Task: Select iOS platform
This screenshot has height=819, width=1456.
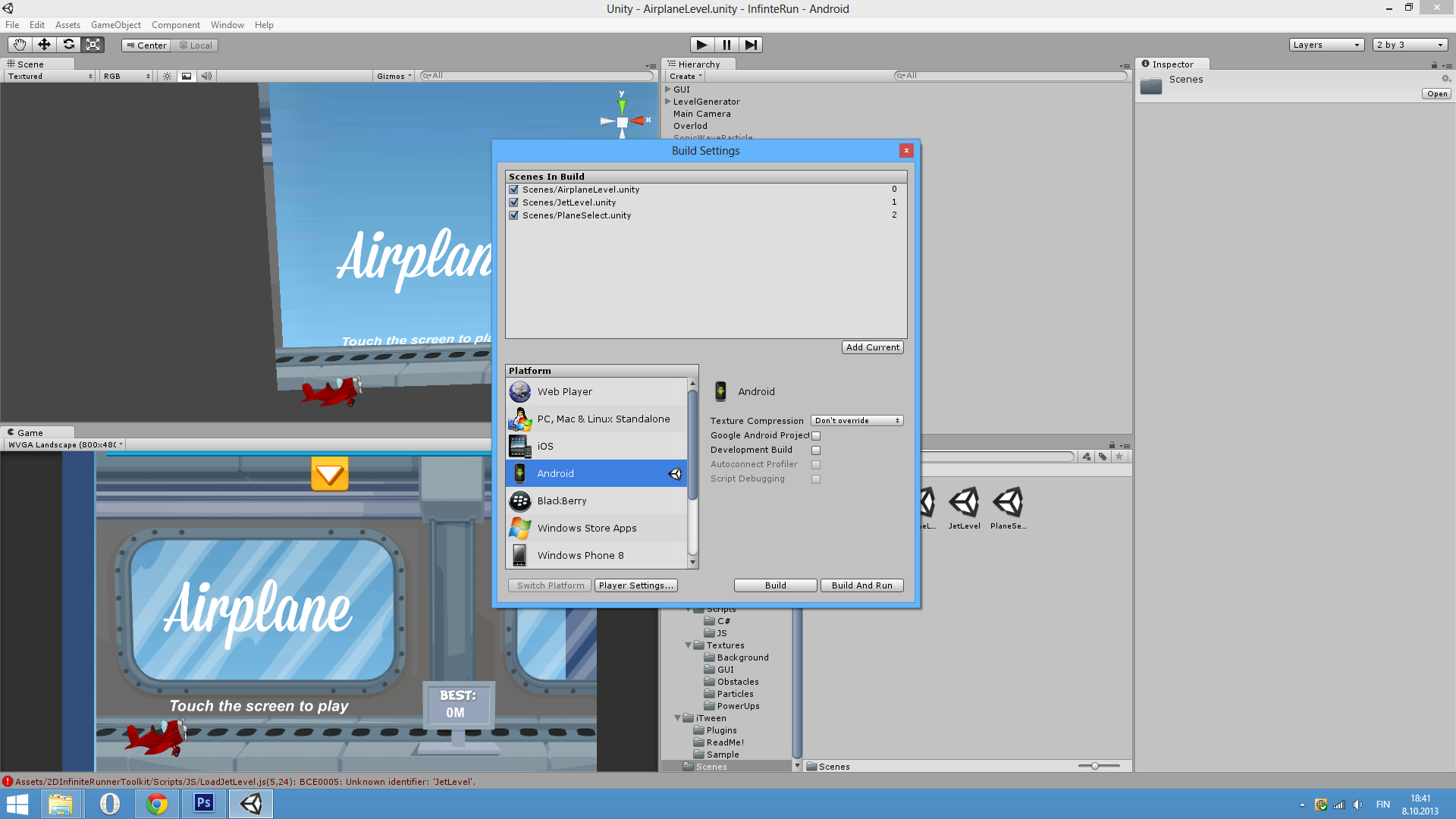Action: [597, 446]
